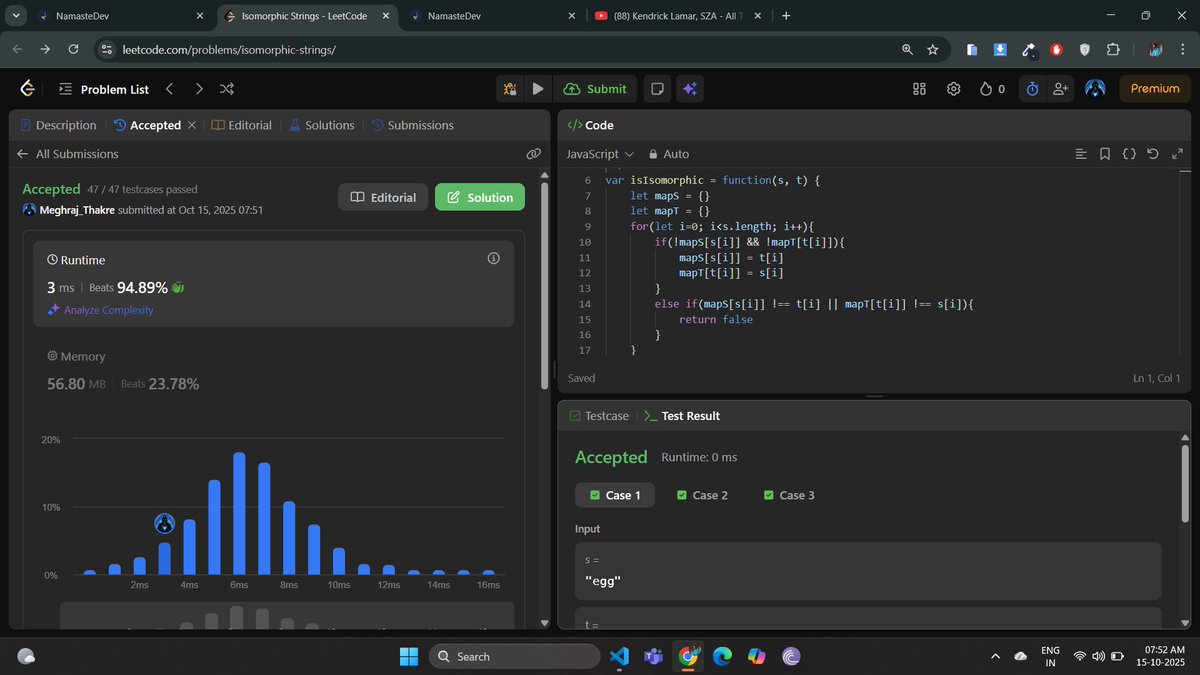Reset code with the undo arrow icon
This screenshot has height=675, width=1200.
coord(1152,154)
